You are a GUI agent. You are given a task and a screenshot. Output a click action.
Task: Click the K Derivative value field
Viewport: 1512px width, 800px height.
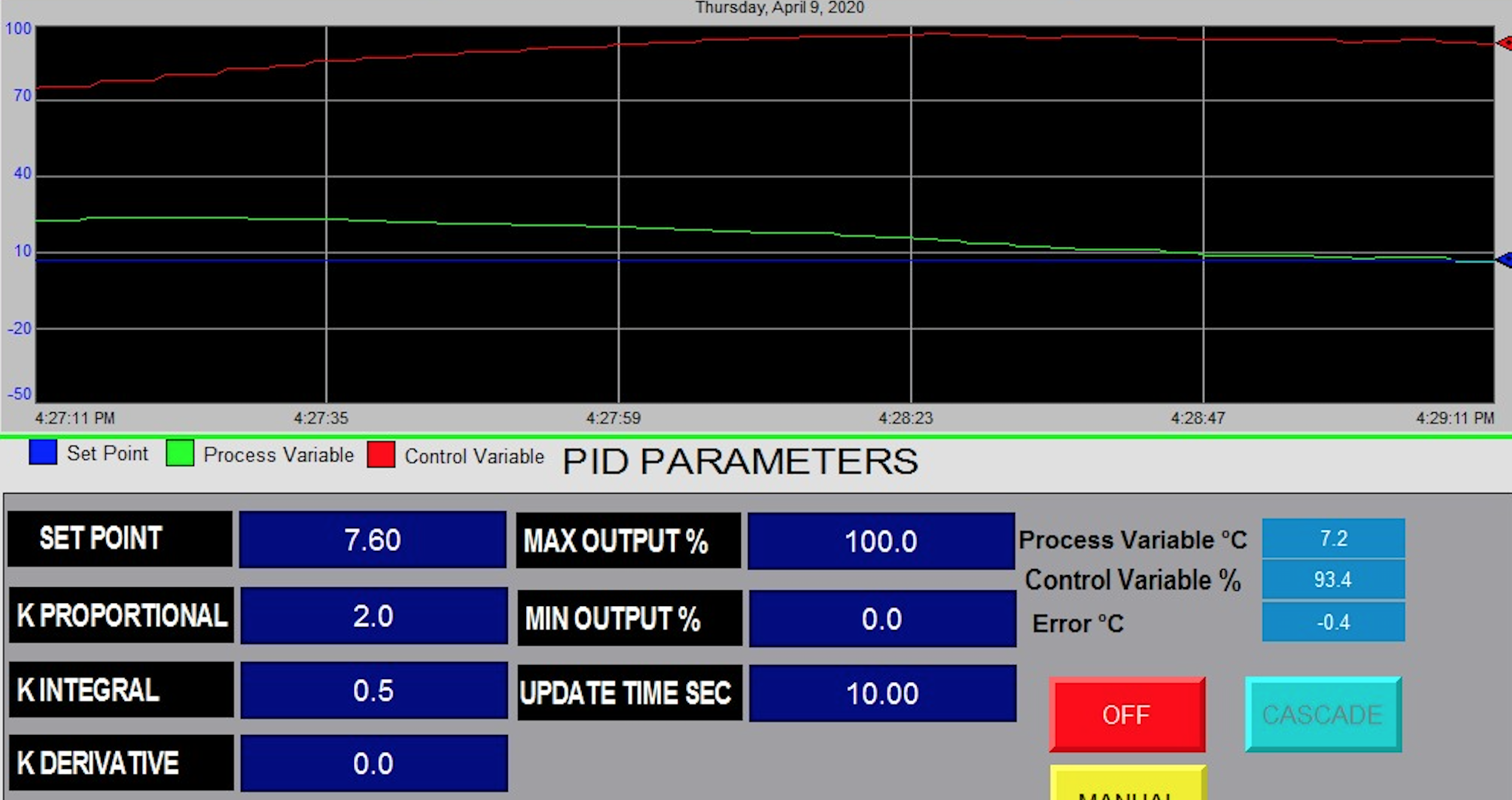tap(373, 764)
